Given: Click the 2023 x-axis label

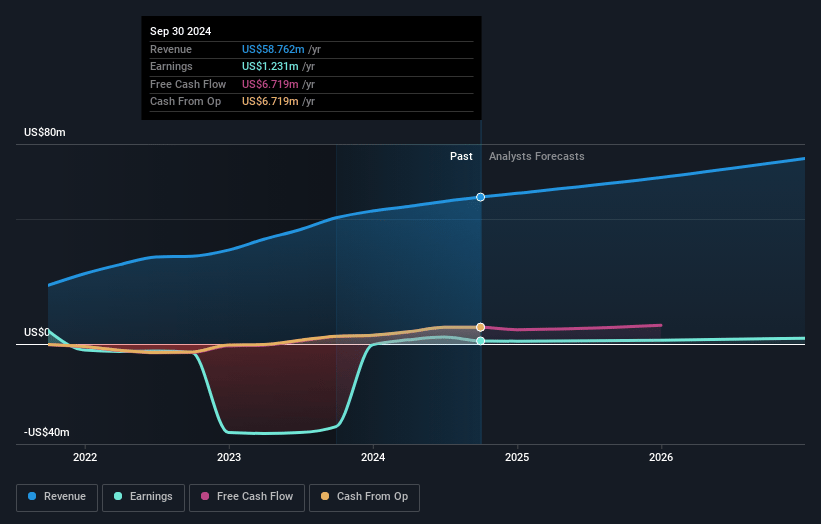Looking at the screenshot, I should coord(229,457).
